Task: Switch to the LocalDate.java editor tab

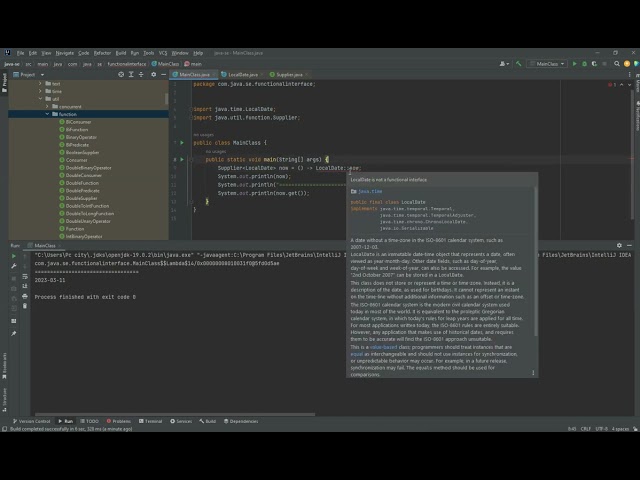Action: coord(242,75)
